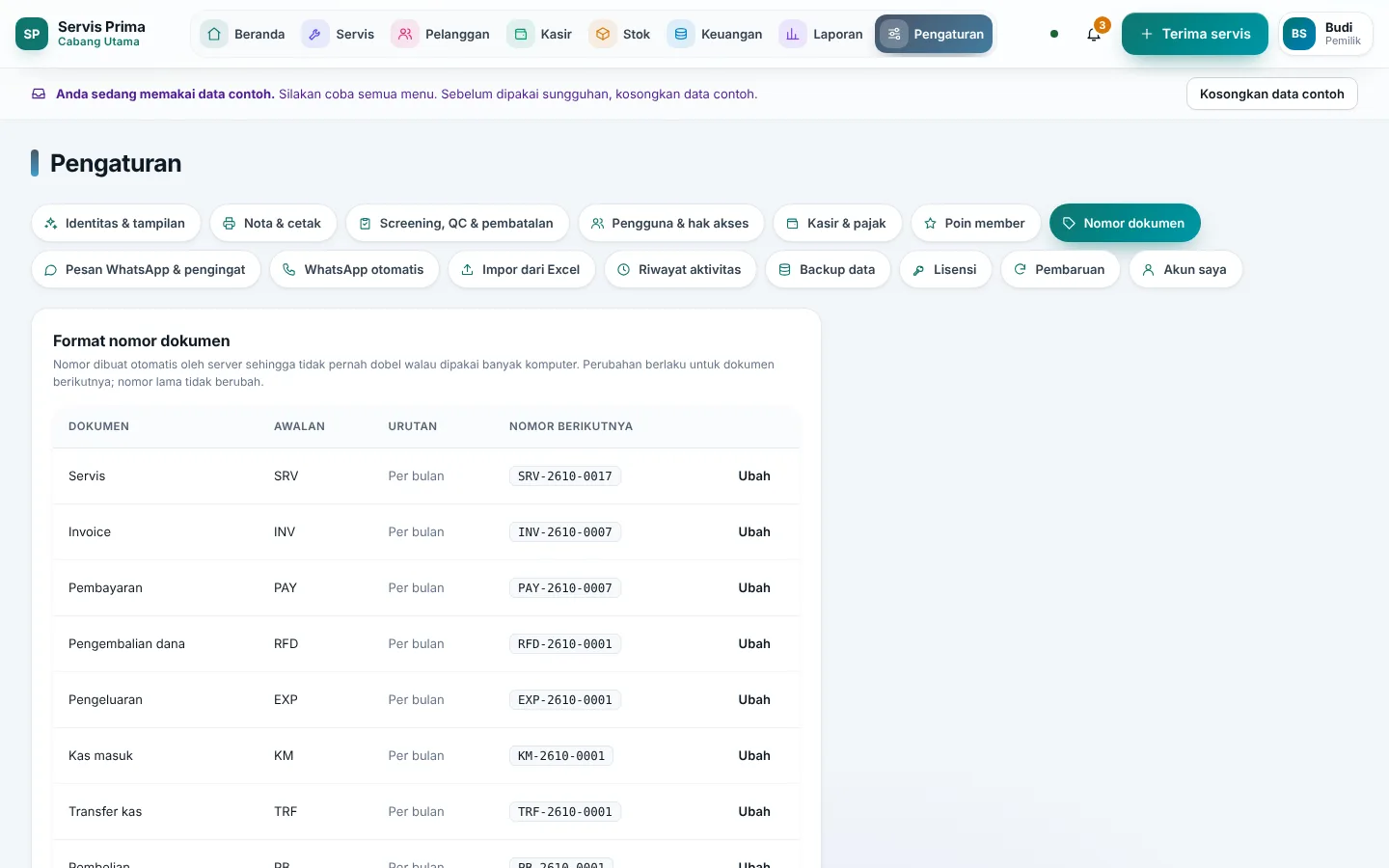1389x868 pixels.
Task: Click the Terima servis button
Action: (1195, 34)
